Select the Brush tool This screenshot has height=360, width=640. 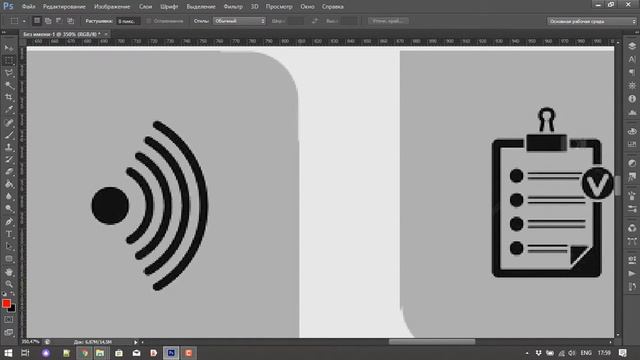pyautogui.click(x=9, y=135)
